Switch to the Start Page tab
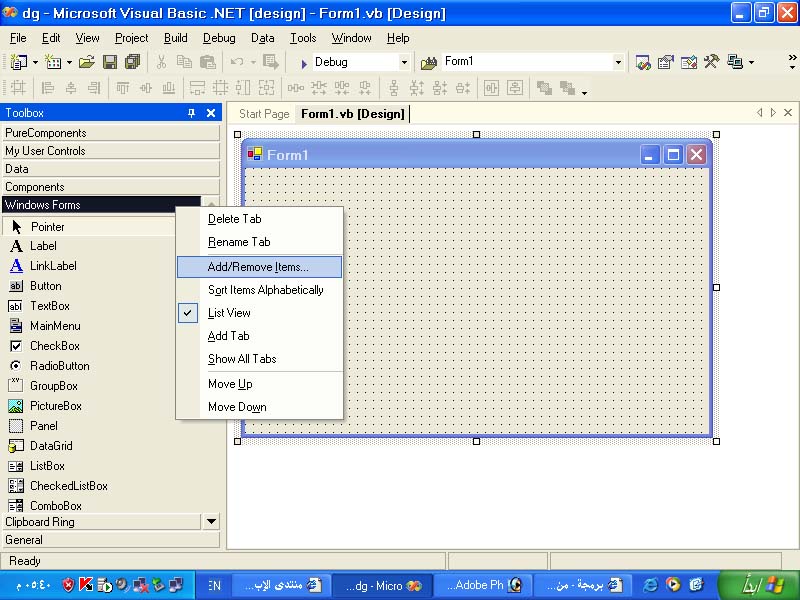The image size is (800, 600). click(264, 114)
